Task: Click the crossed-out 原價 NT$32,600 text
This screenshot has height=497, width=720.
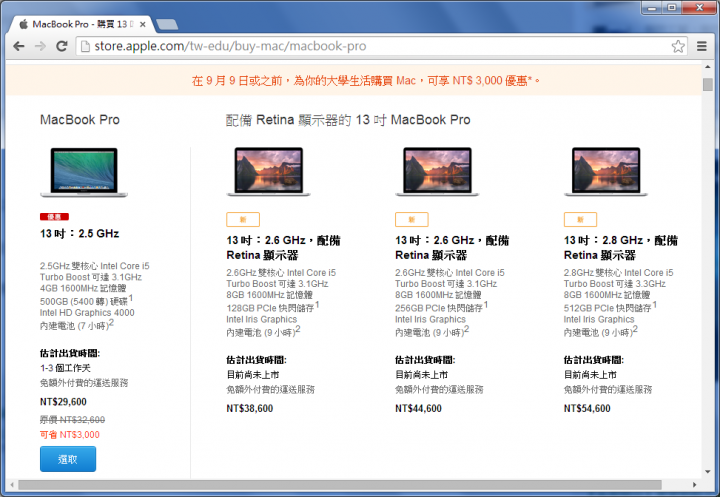Action: [72, 419]
